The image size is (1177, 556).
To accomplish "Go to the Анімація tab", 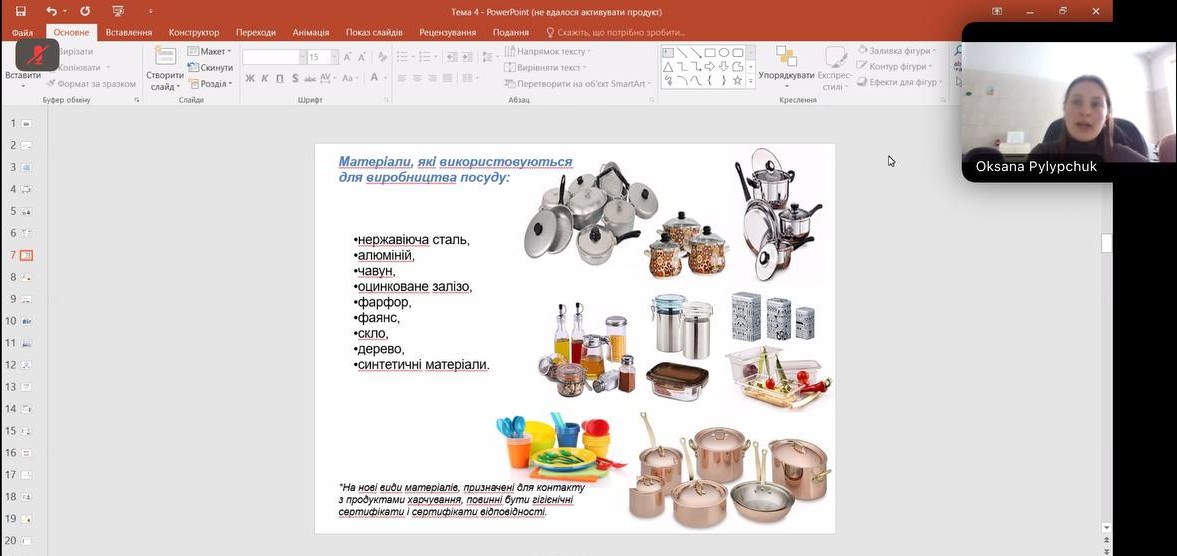I will [x=311, y=32].
